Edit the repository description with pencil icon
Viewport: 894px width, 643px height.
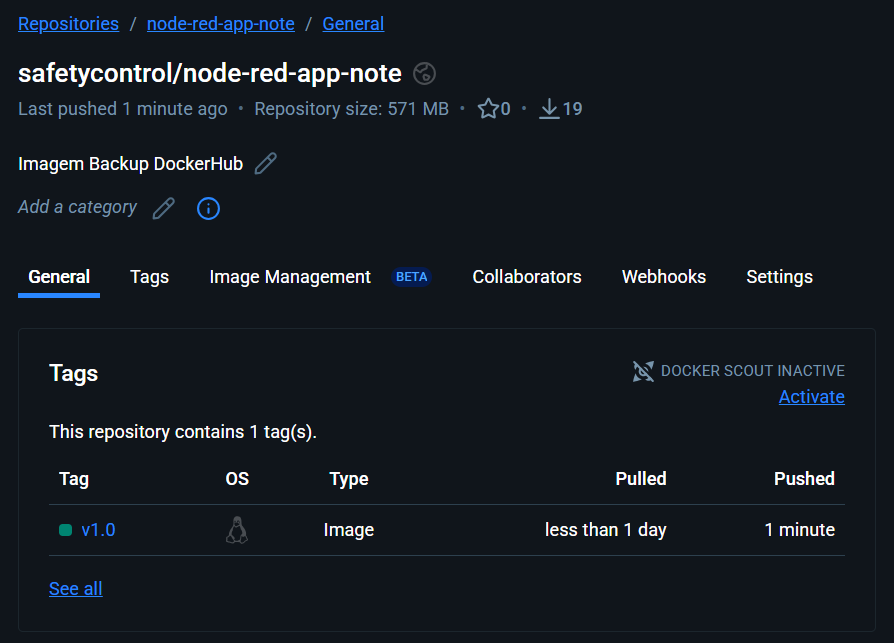pyautogui.click(x=265, y=164)
